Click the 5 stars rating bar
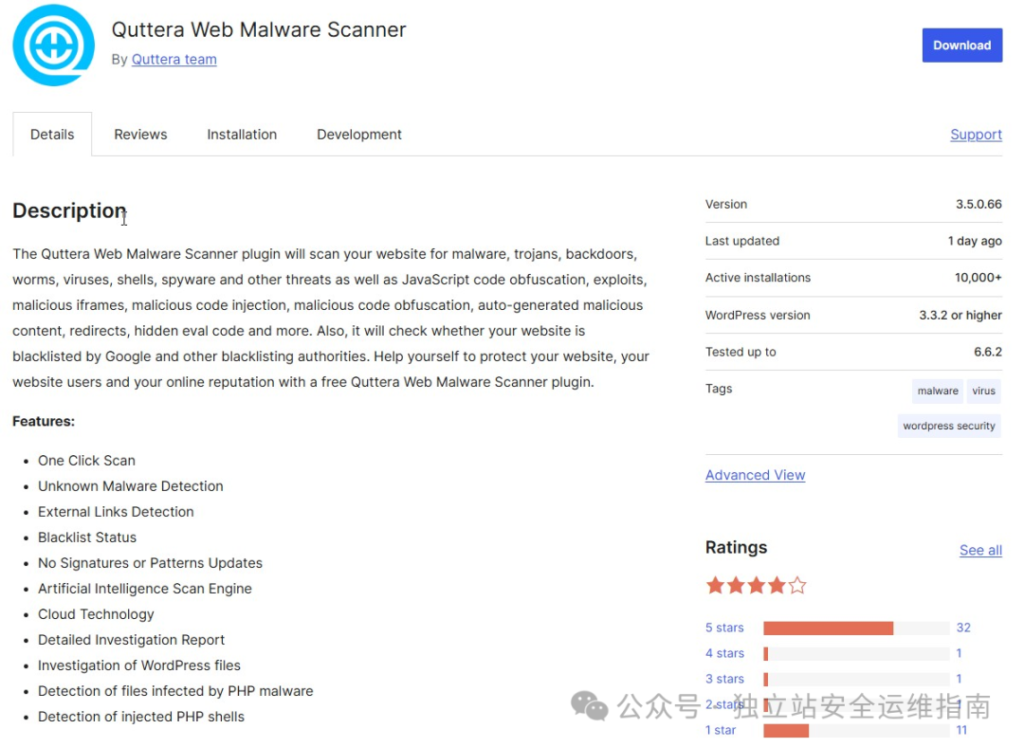Image resolution: width=1024 pixels, height=747 pixels. click(856, 628)
